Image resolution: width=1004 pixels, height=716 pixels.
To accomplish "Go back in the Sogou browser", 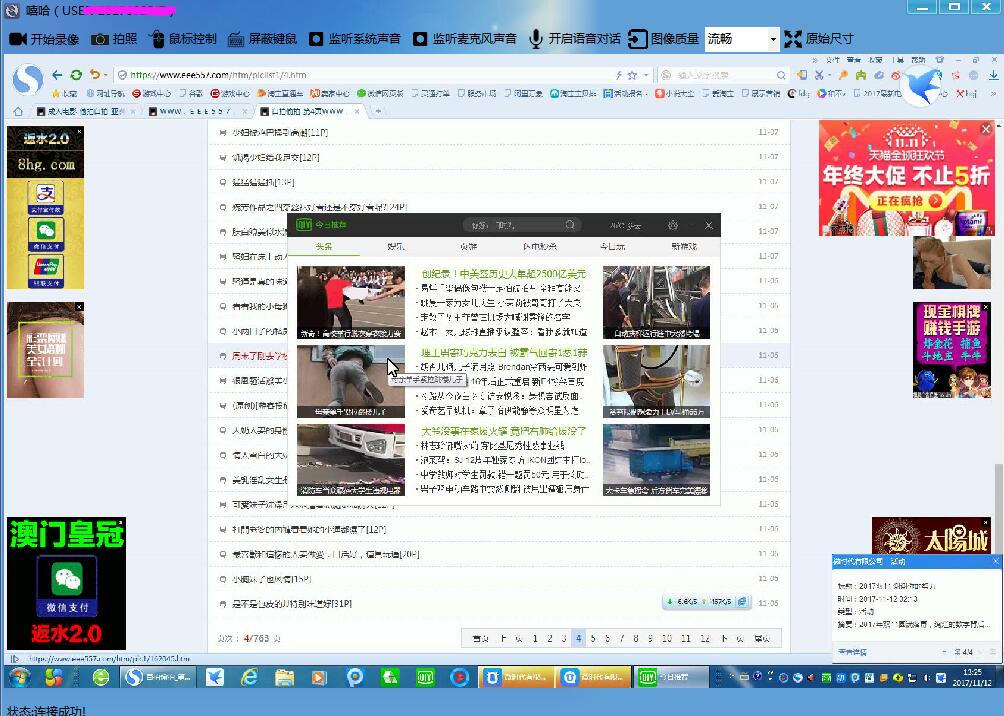I will (x=57, y=75).
